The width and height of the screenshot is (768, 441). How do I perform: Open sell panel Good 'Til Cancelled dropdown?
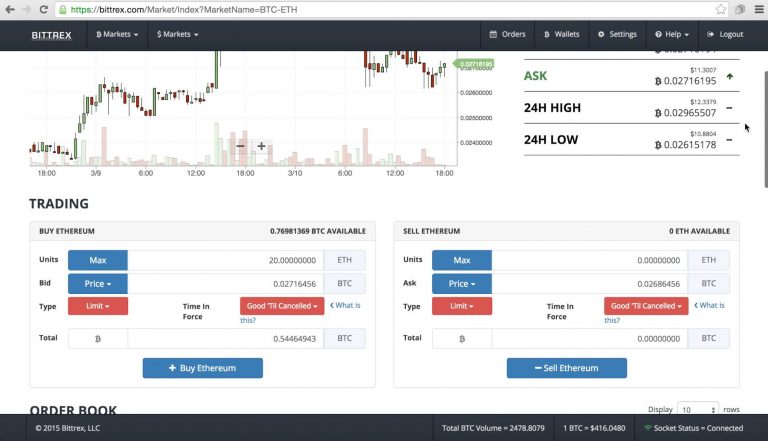(x=646, y=306)
